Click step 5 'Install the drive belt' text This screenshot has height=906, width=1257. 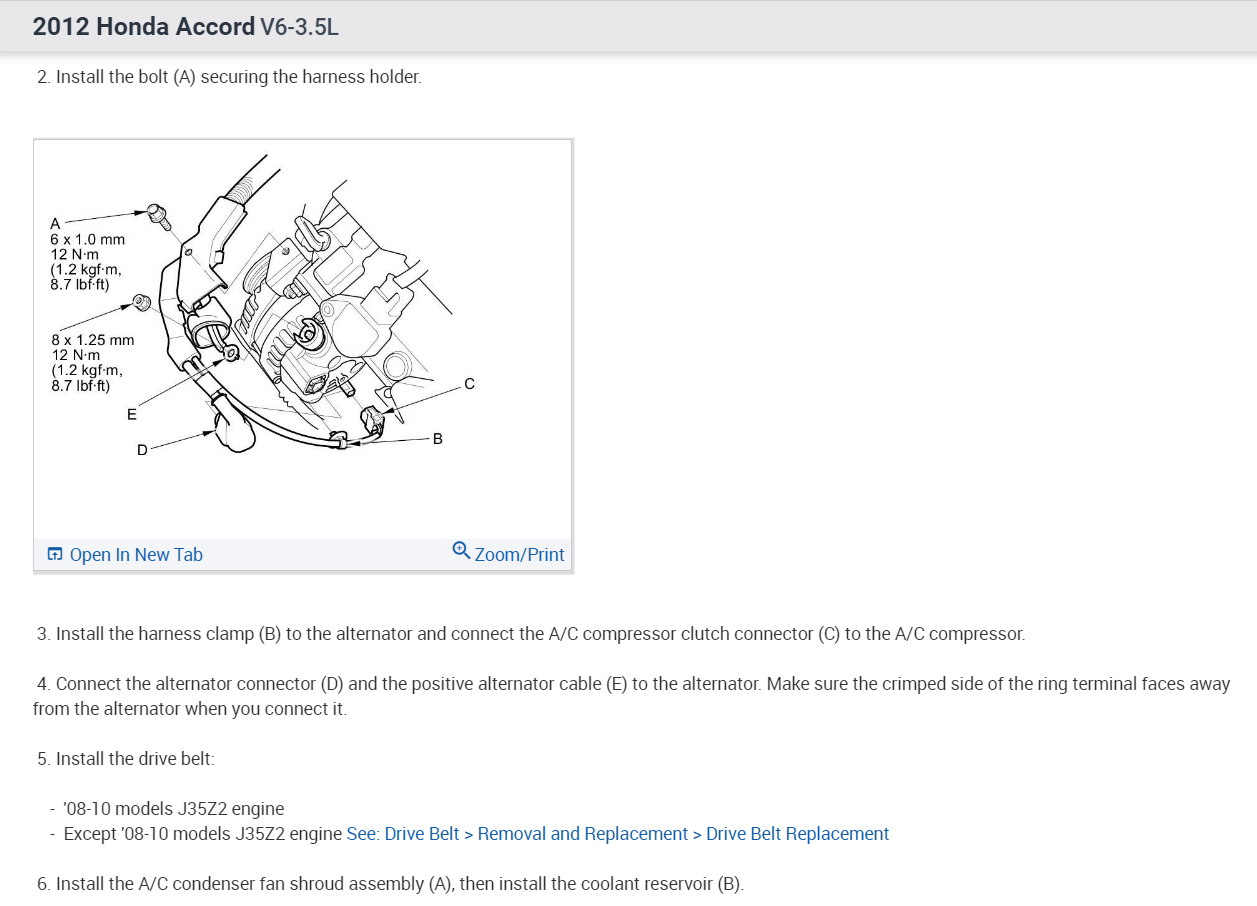tap(126, 759)
